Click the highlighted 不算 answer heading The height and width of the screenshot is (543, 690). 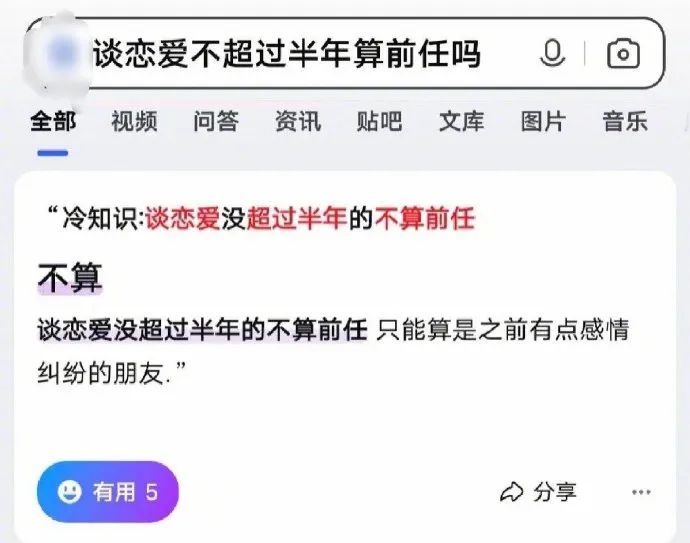pyautogui.click(x=70, y=278)
